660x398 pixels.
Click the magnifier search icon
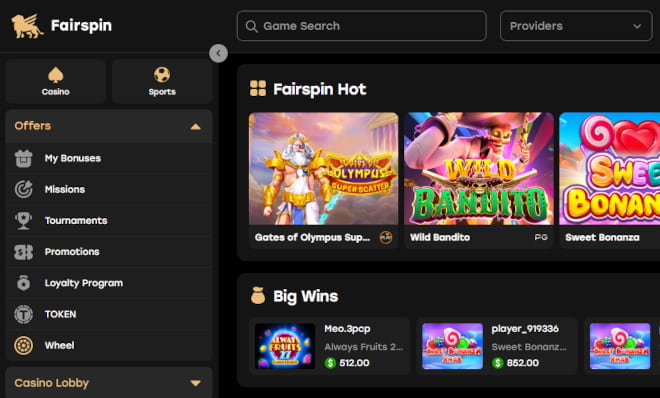[x=252, y=27]
